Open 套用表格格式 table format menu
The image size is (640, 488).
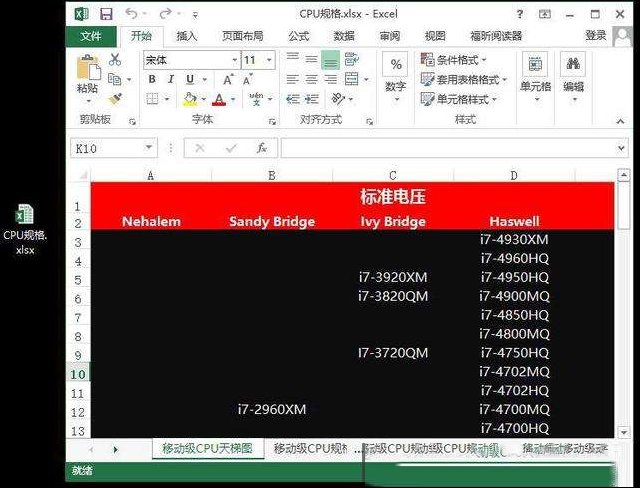(464, 79)
